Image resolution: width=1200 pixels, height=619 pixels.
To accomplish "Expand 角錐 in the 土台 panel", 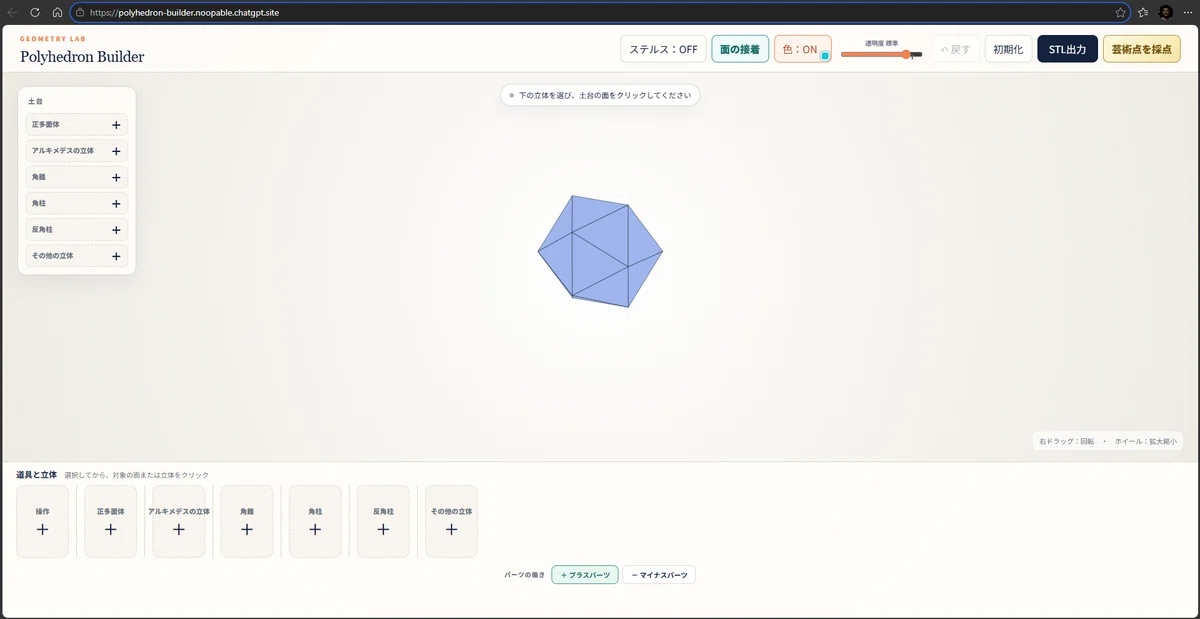I will [x=77, y=177].
